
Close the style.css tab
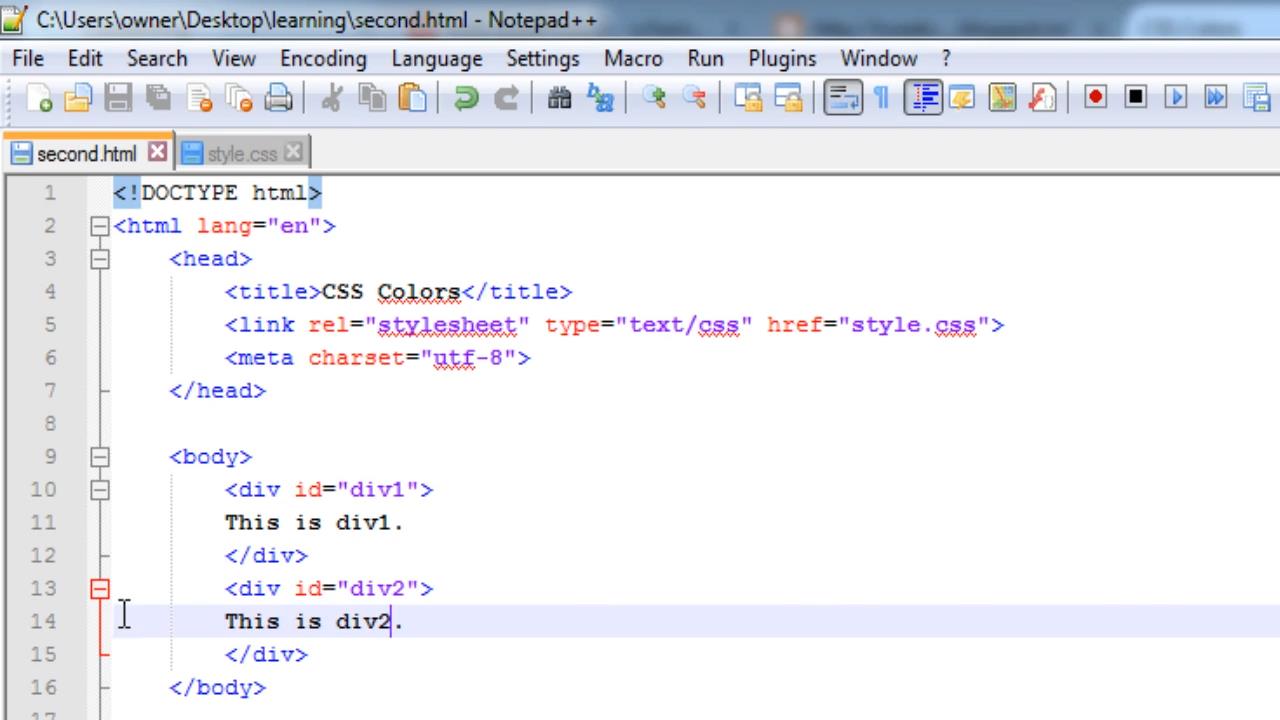coord(293,153)
